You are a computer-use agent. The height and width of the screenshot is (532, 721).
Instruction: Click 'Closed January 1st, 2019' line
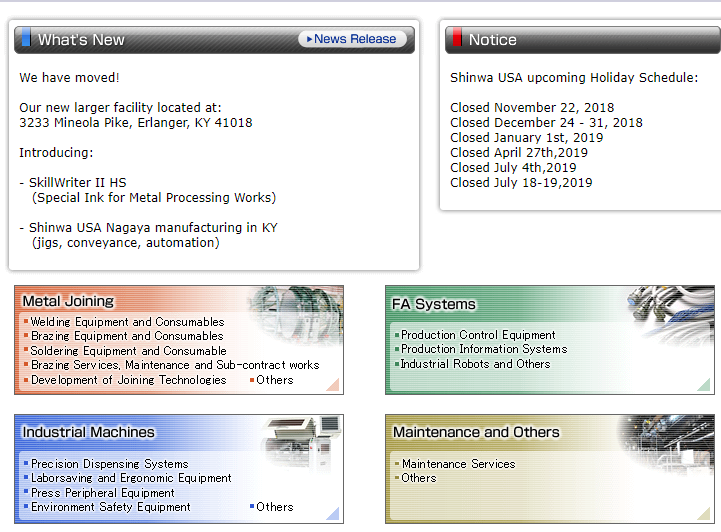(526, 137)
